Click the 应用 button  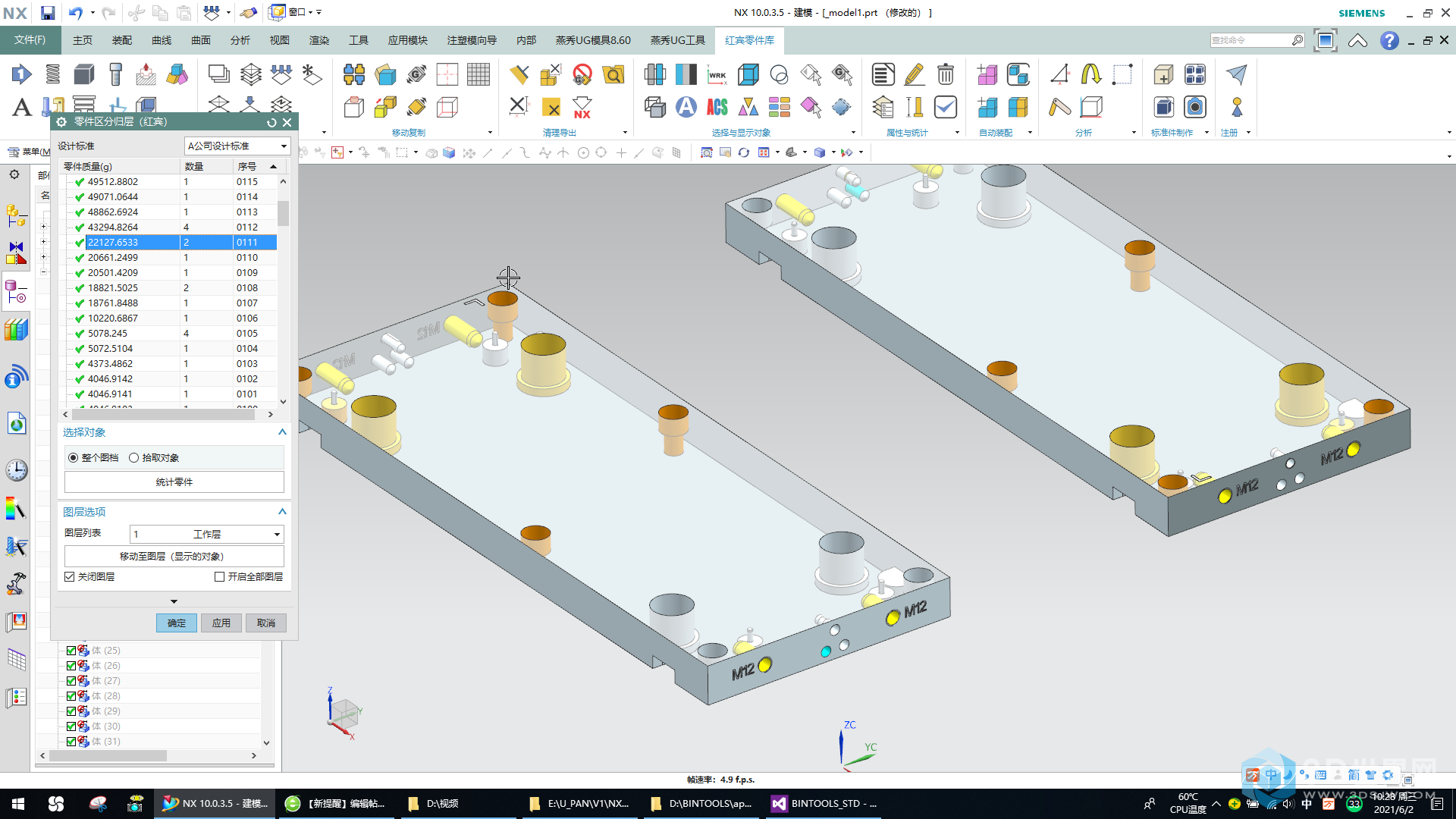pos(221,623)
